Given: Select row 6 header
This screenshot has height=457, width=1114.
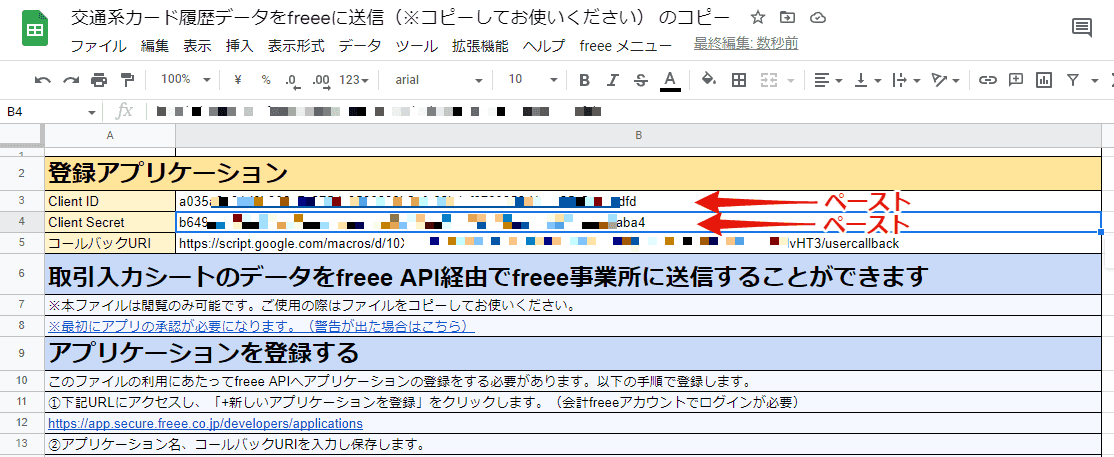Looking at the screenshot, I should [21, 274].
